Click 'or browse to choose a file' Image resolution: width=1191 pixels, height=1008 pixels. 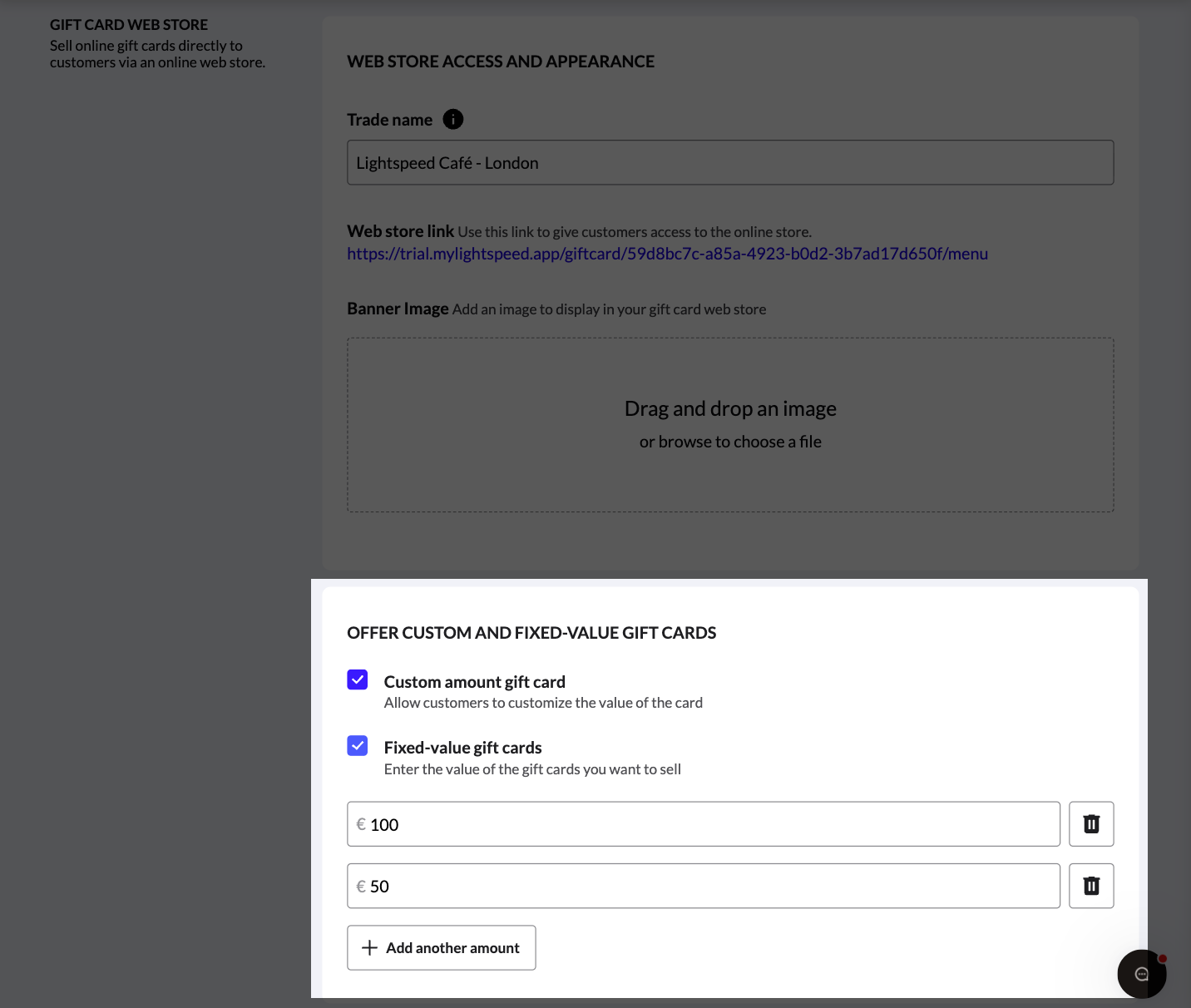[729, 442]
